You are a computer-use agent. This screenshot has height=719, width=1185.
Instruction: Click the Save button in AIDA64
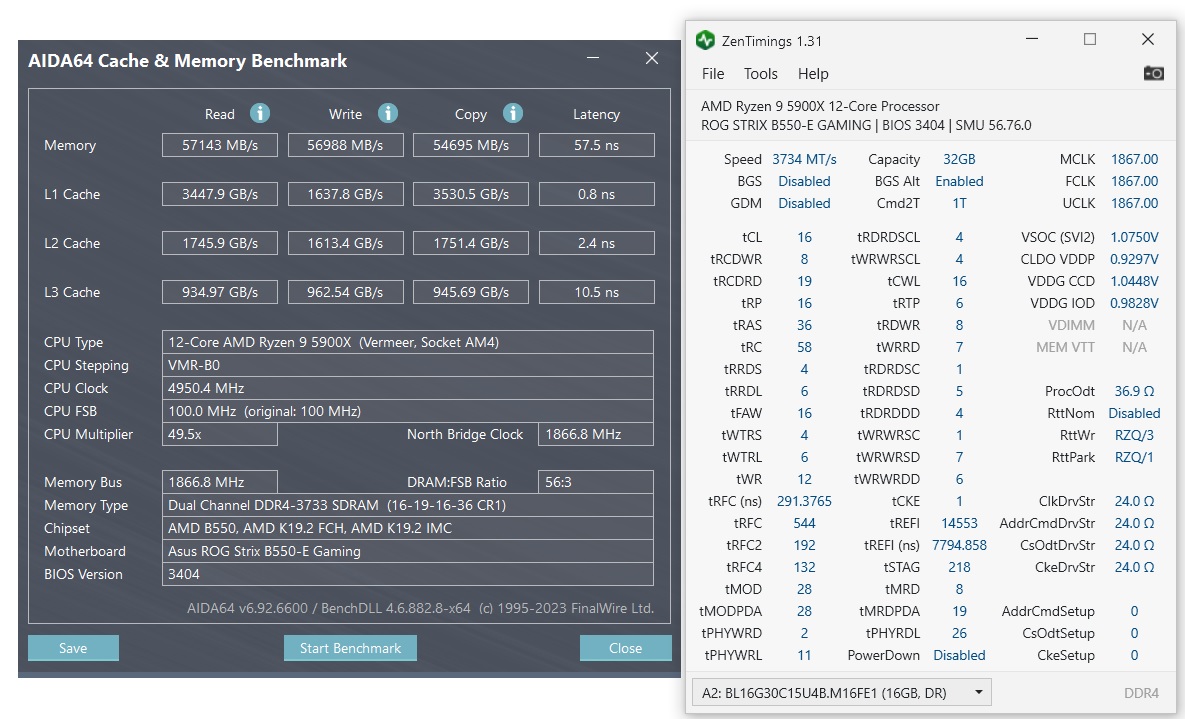pyautogui.click(x=73, y=648)
